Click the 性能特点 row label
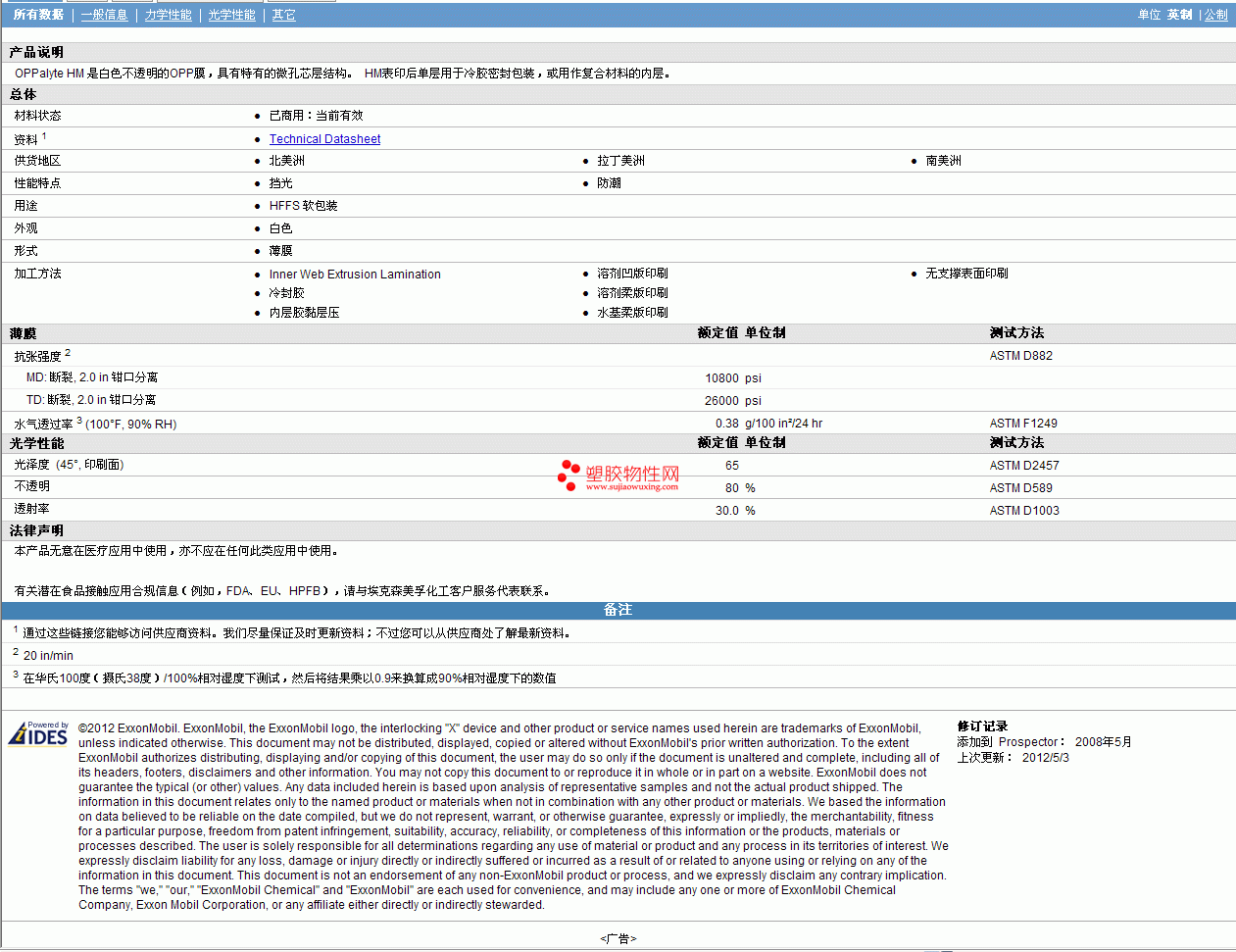This screenshot has width=1236, height=952. 37,183
